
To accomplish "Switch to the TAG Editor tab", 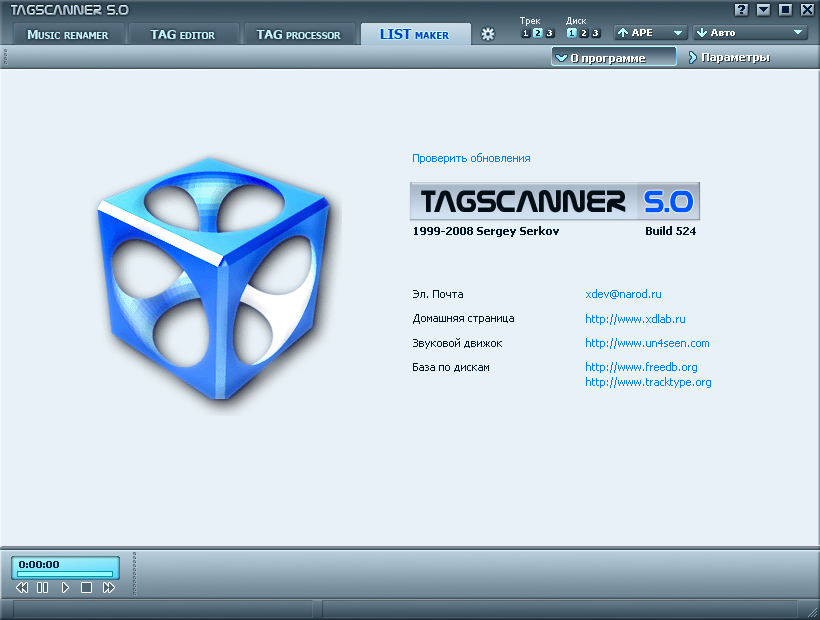I will click(x=183, y=35).
